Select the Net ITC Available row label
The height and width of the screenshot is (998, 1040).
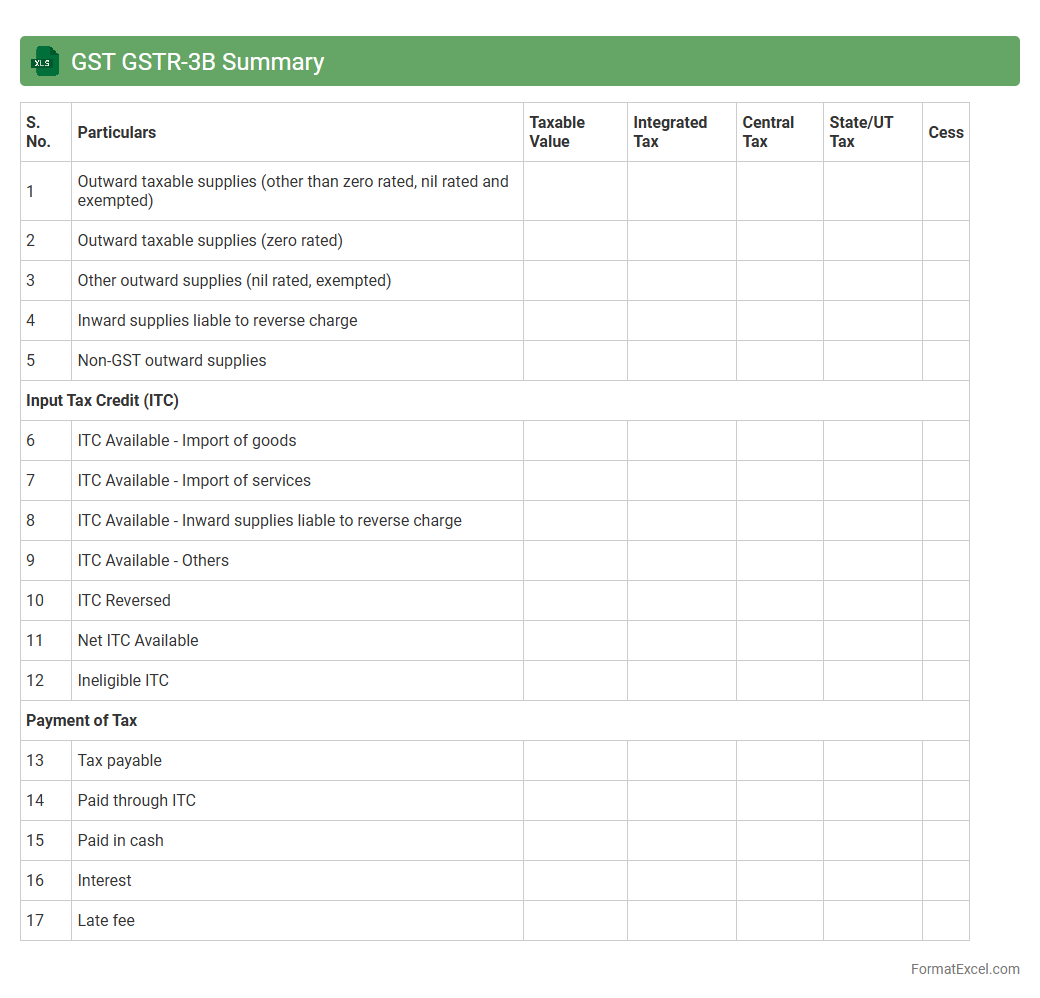tap(138, 641)
